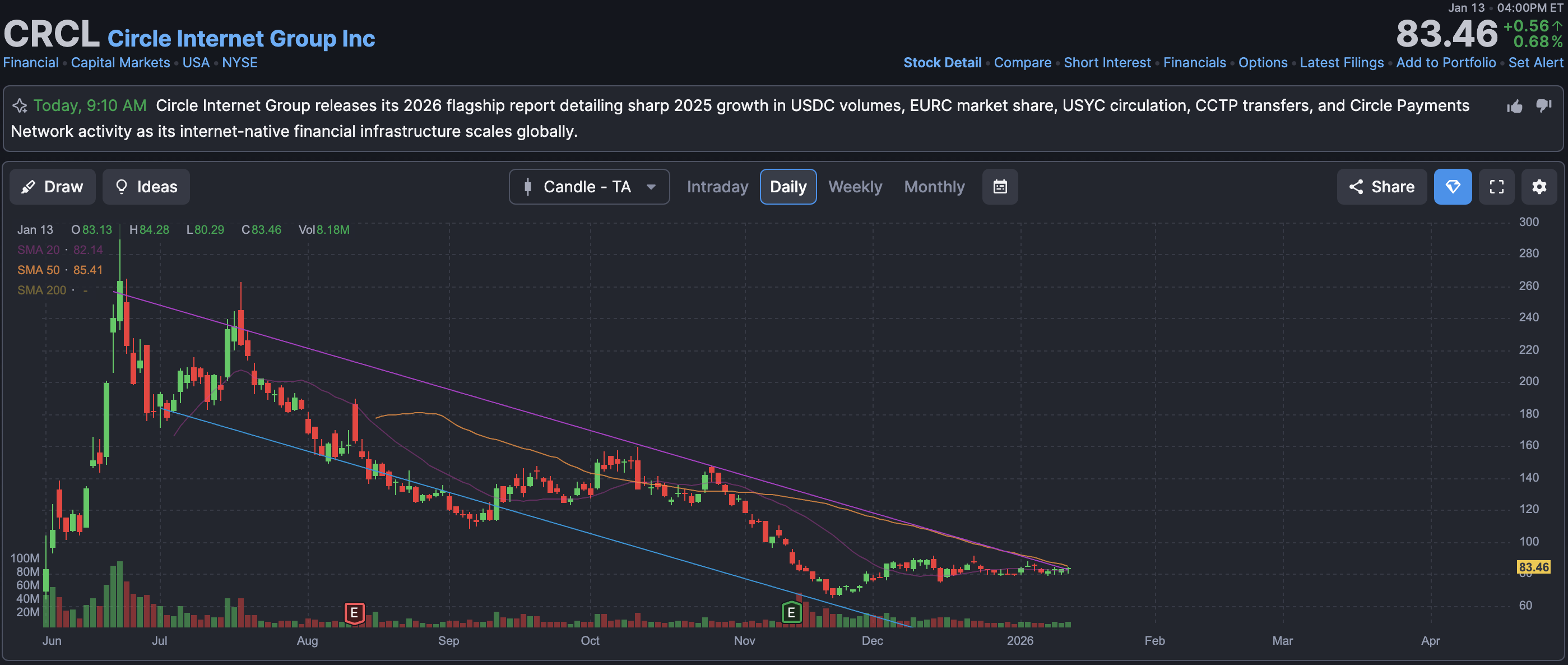Open the calendar date range icon
Screen dimensions: 1568x665
click(1000, 187)
